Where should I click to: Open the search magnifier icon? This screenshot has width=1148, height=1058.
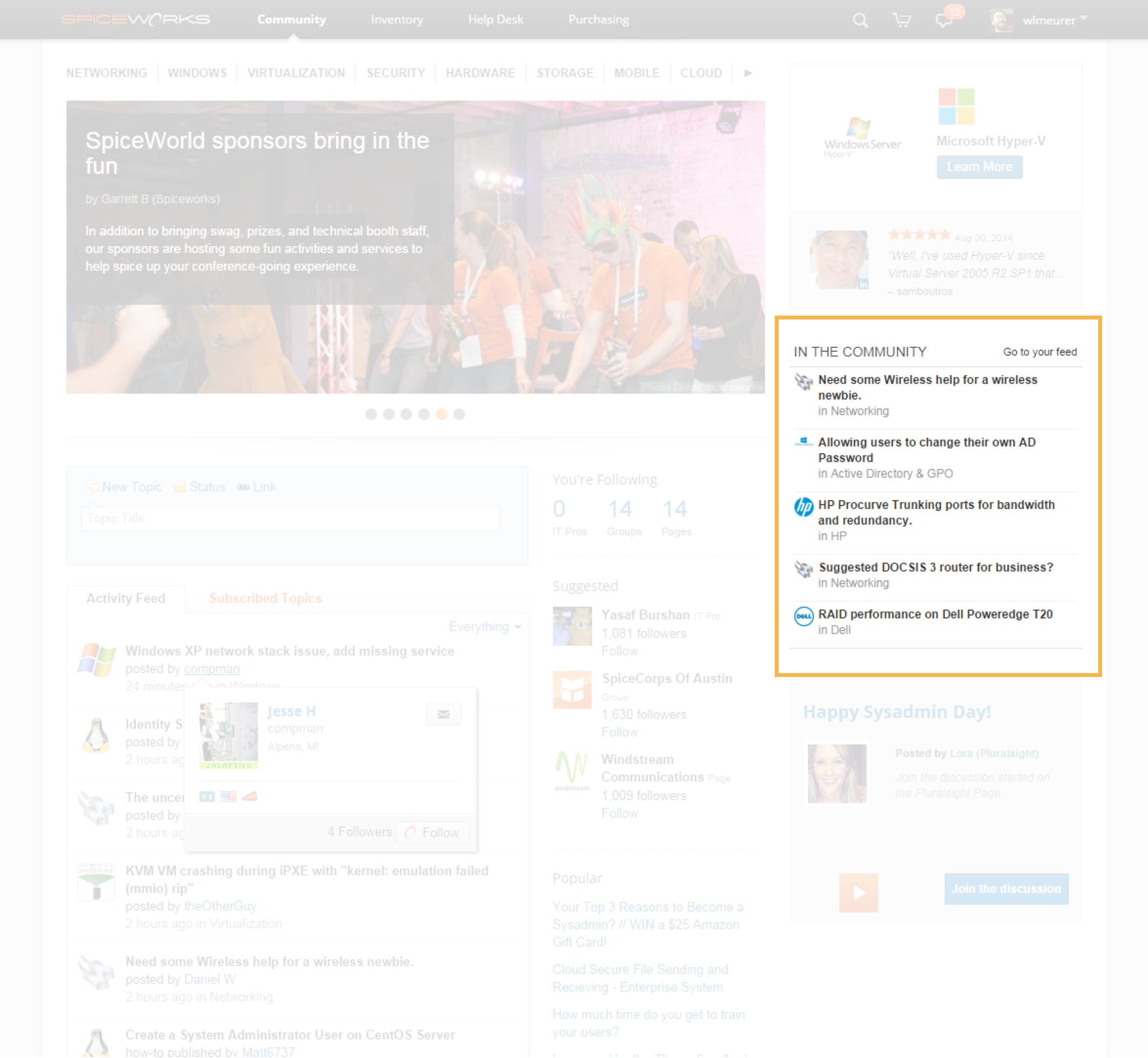(x=860, y=21)
